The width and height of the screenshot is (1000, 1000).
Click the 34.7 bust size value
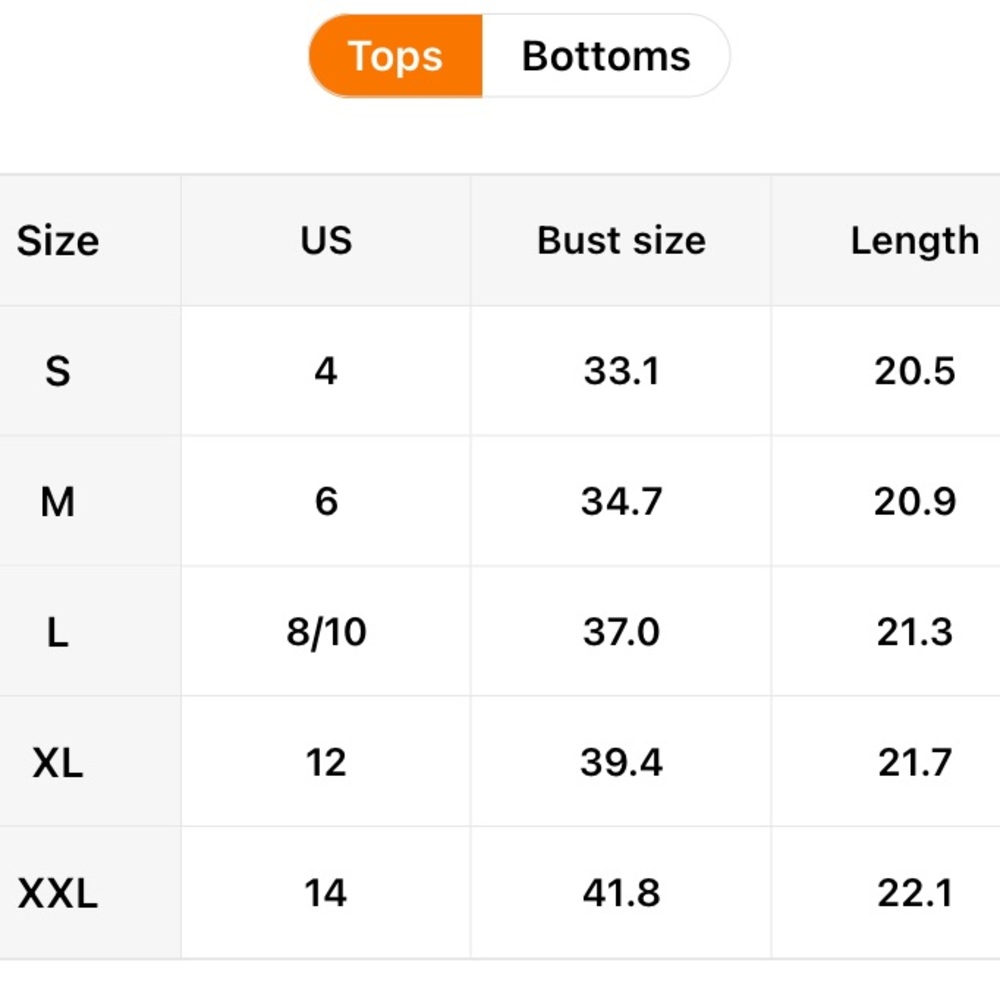[621, 502]
